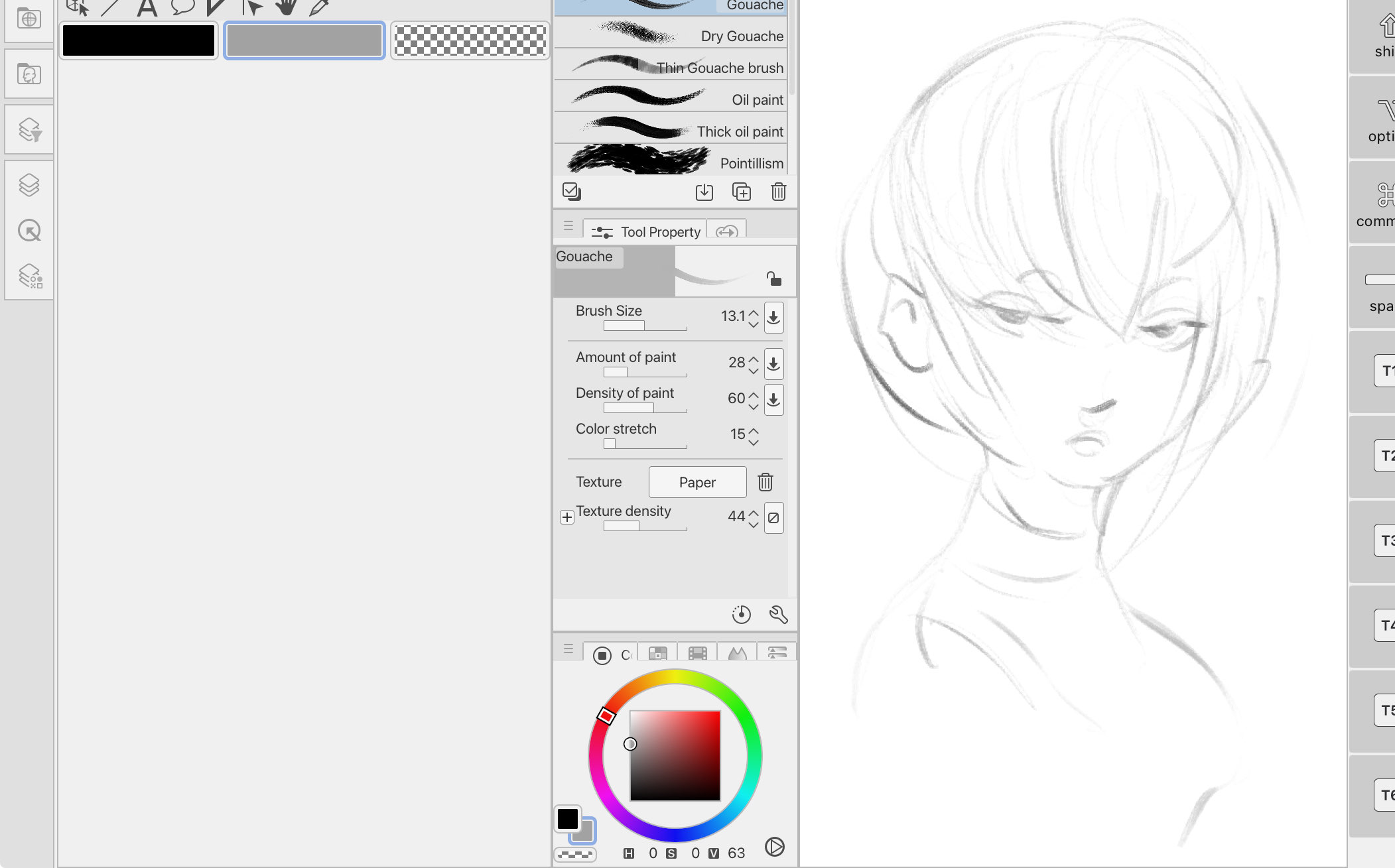The width and height of the screenshot is (1395, 868).
Task: Expand the Texture density options
Action: pyautogui.click(x=567, y=517)
